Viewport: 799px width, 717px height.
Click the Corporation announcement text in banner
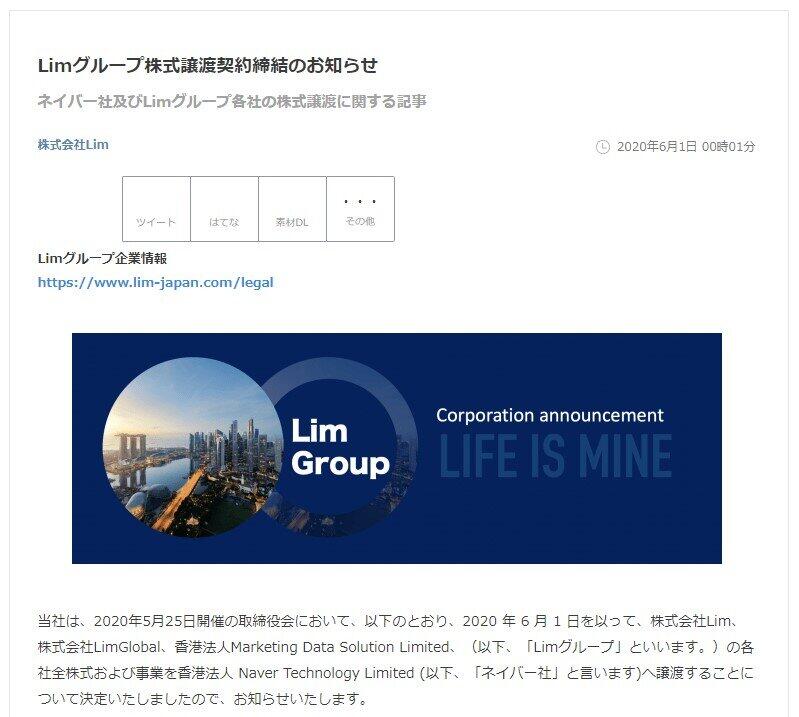click(x=550, y=415)
